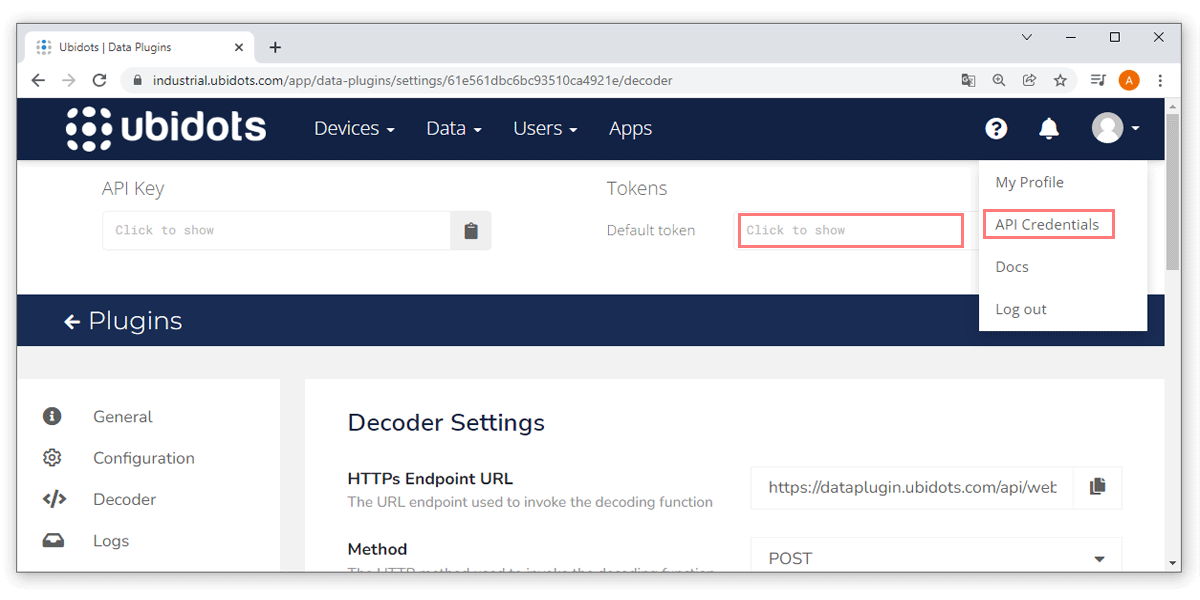
Task: Open the Chrome profile avatar
Action: (1129, 80)
